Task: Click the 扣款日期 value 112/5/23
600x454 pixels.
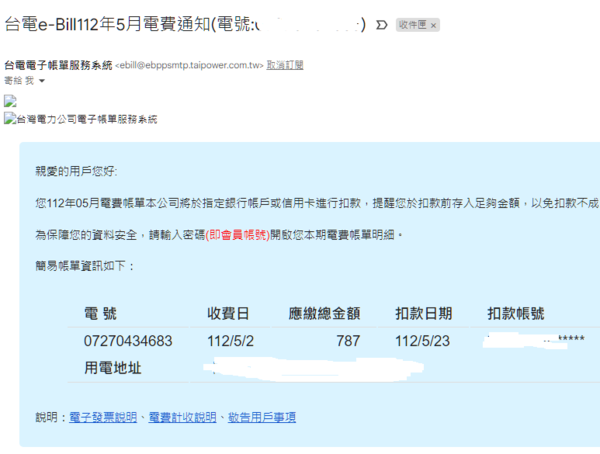Action: [423, 341]
